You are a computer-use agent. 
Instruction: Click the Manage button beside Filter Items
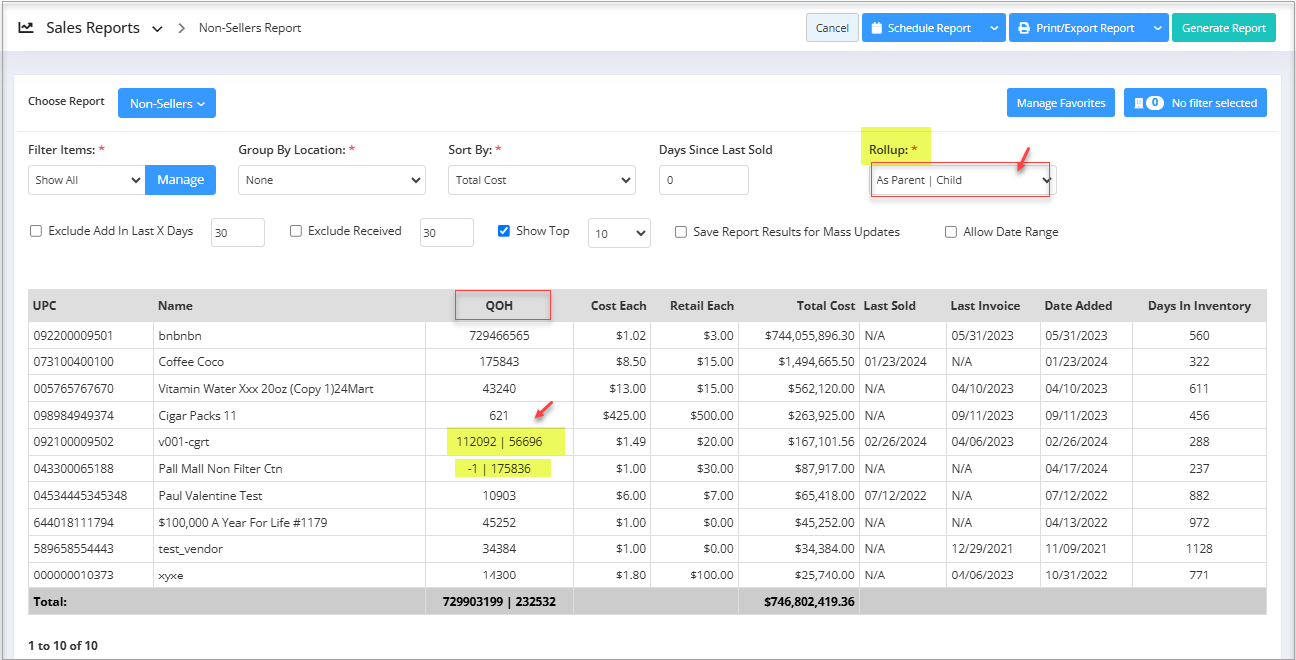[181, 180]
